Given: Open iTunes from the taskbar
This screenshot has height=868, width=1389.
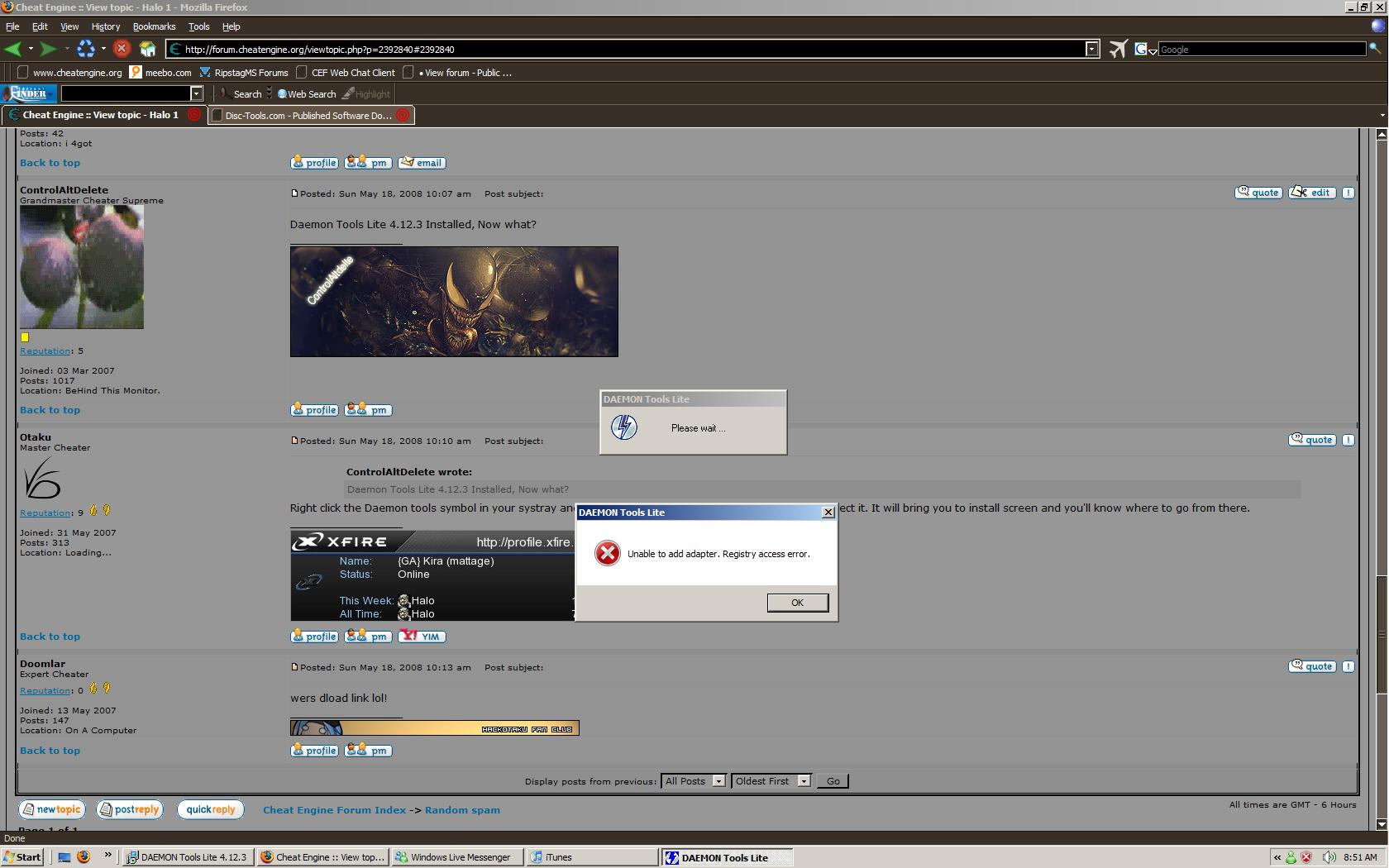Looking at the screenshot, I should 592,857.
